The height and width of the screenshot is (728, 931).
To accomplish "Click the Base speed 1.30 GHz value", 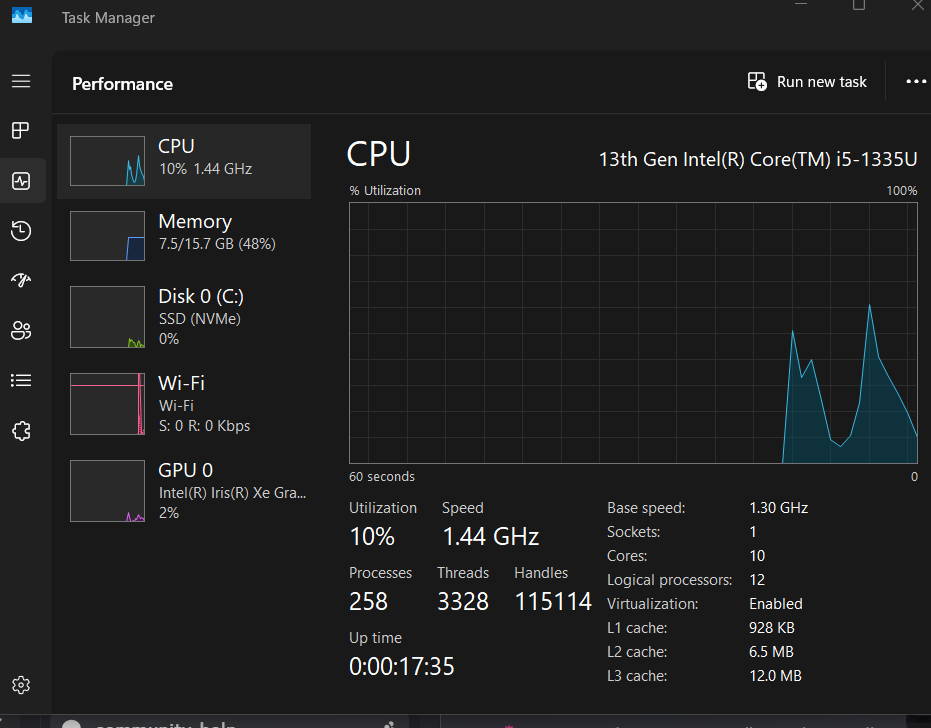I will 778,508.
